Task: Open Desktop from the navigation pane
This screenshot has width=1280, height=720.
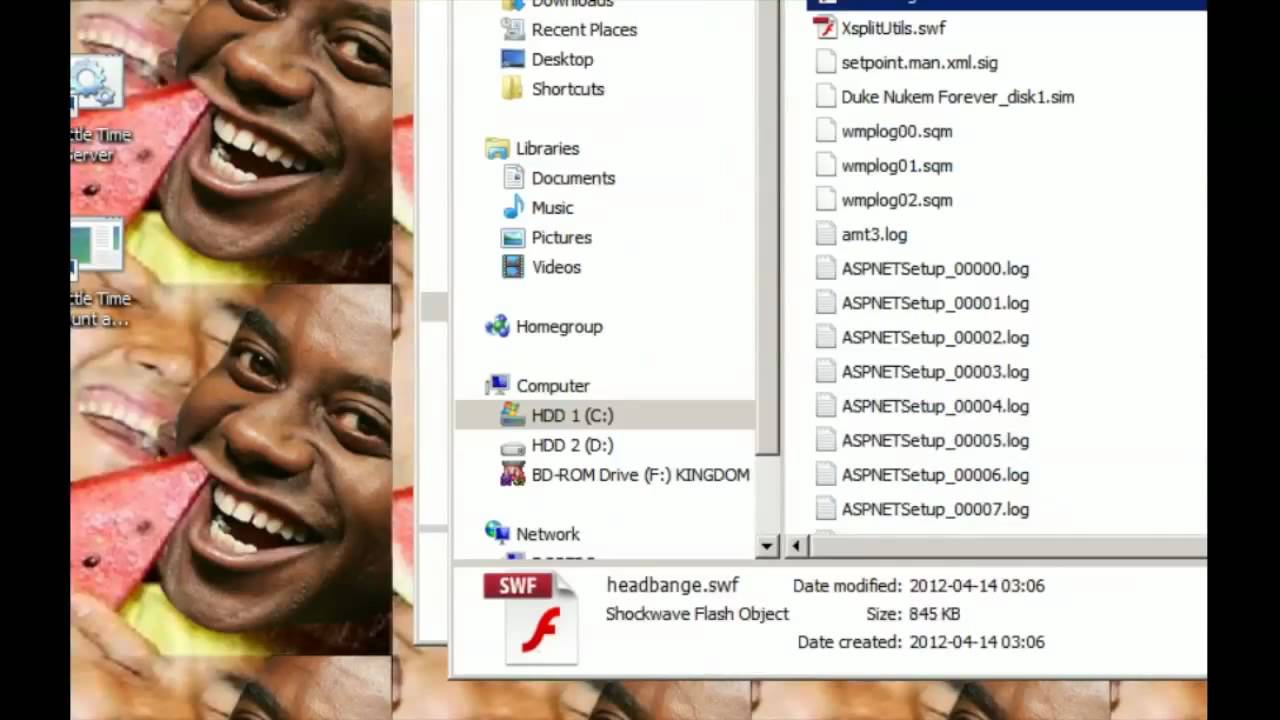Action: point(562,59)
